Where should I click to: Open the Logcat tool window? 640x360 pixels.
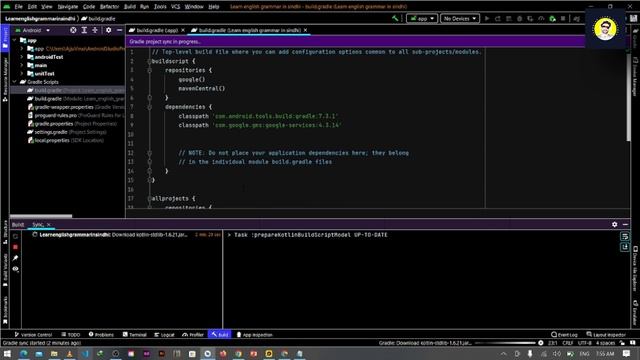click(x=164, y=335)
